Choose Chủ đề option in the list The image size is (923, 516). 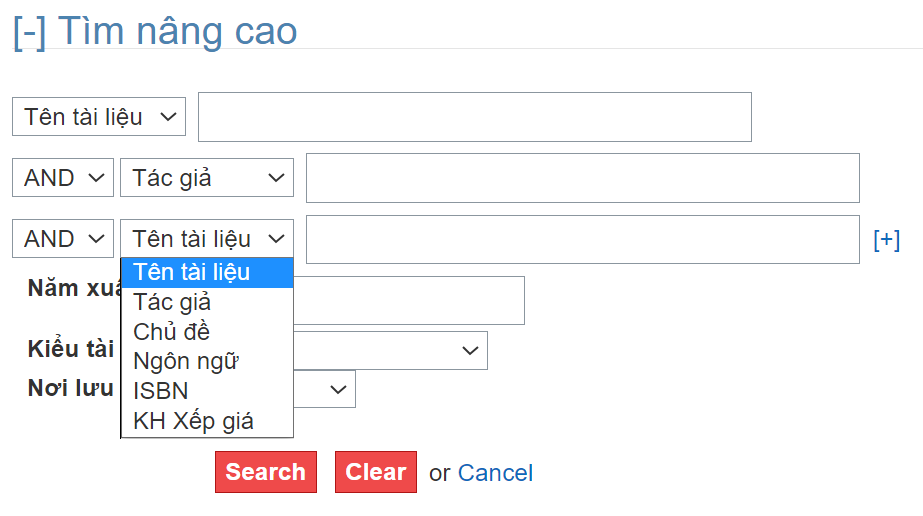[206, 332]
